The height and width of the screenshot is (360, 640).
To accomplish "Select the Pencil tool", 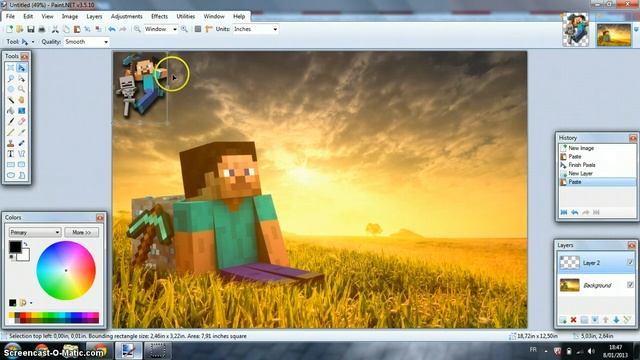I will [x=11, y=132].
